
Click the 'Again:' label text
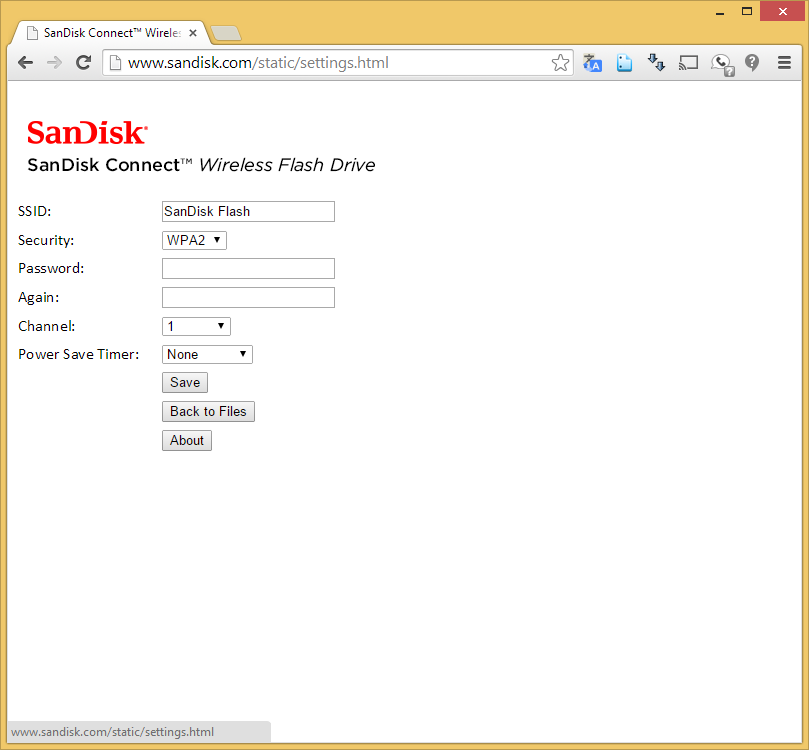[x=39, y=298]
